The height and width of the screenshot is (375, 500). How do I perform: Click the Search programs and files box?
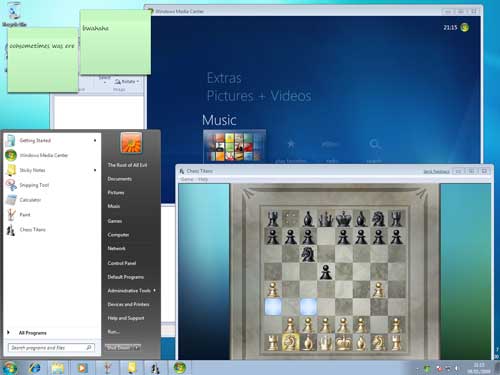point(51,348)
